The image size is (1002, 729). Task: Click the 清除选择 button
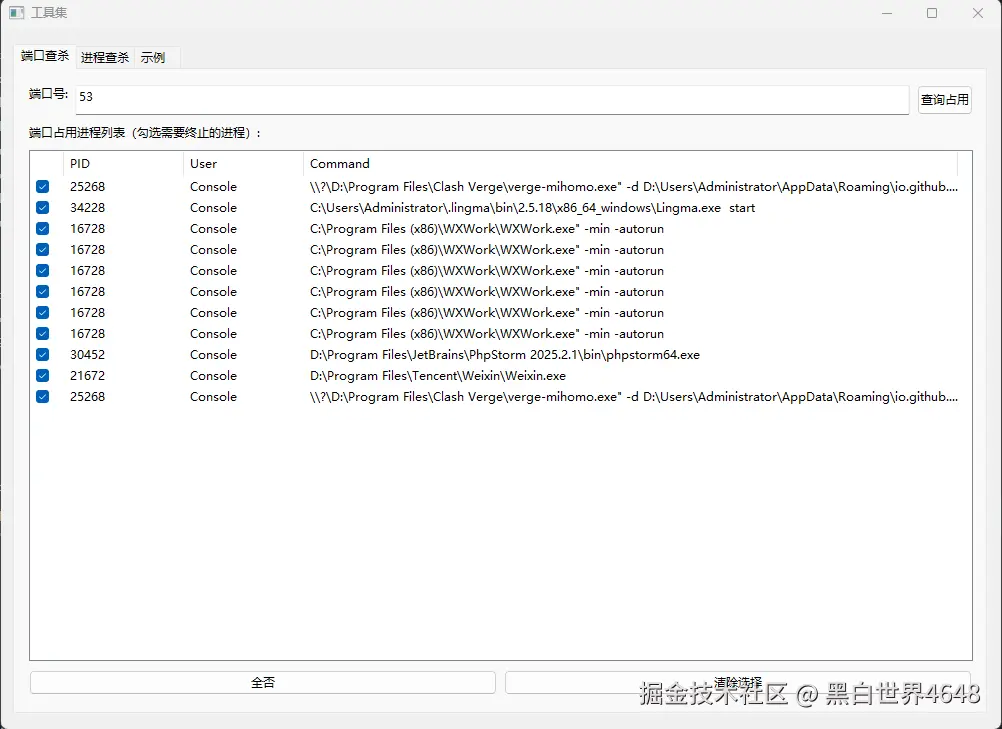(x=738, y=682)
